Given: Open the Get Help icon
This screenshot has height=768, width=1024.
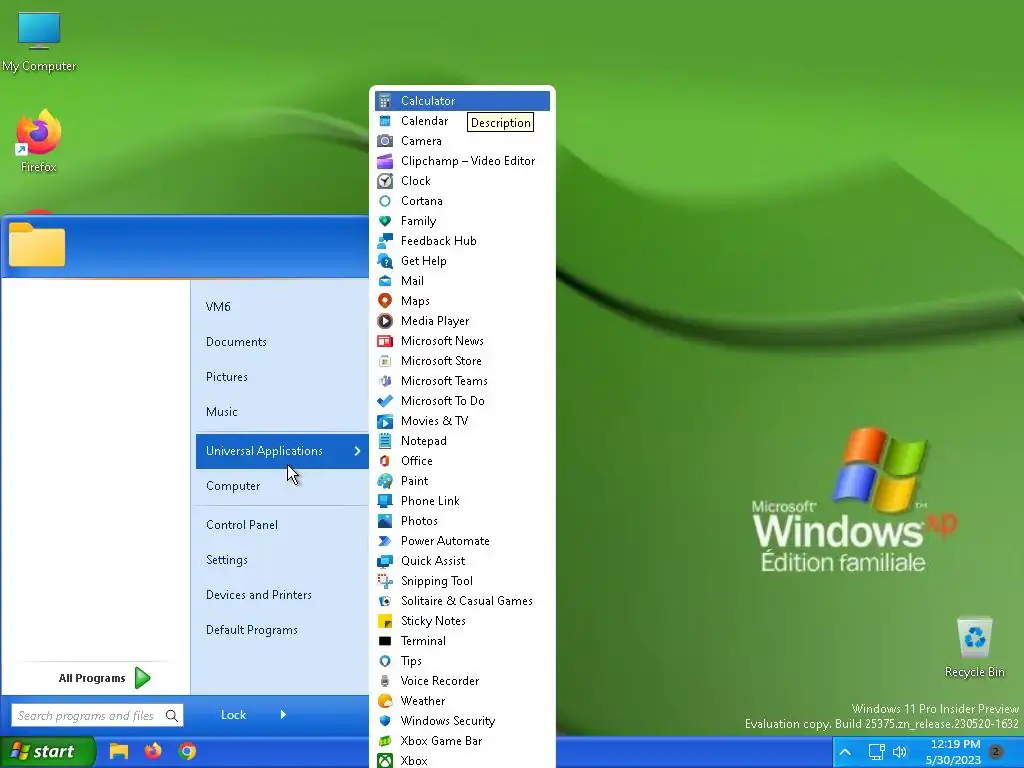Looking at the screenshot, I should tap(385, 261).
